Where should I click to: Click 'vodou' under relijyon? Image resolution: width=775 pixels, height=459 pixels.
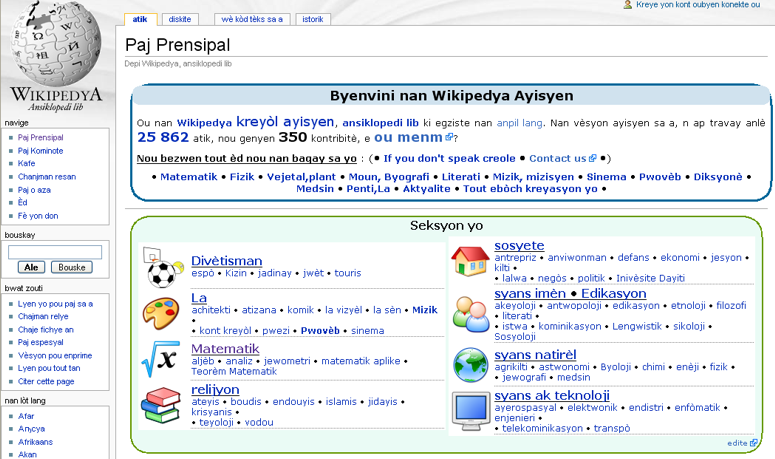tap(259, 422)
